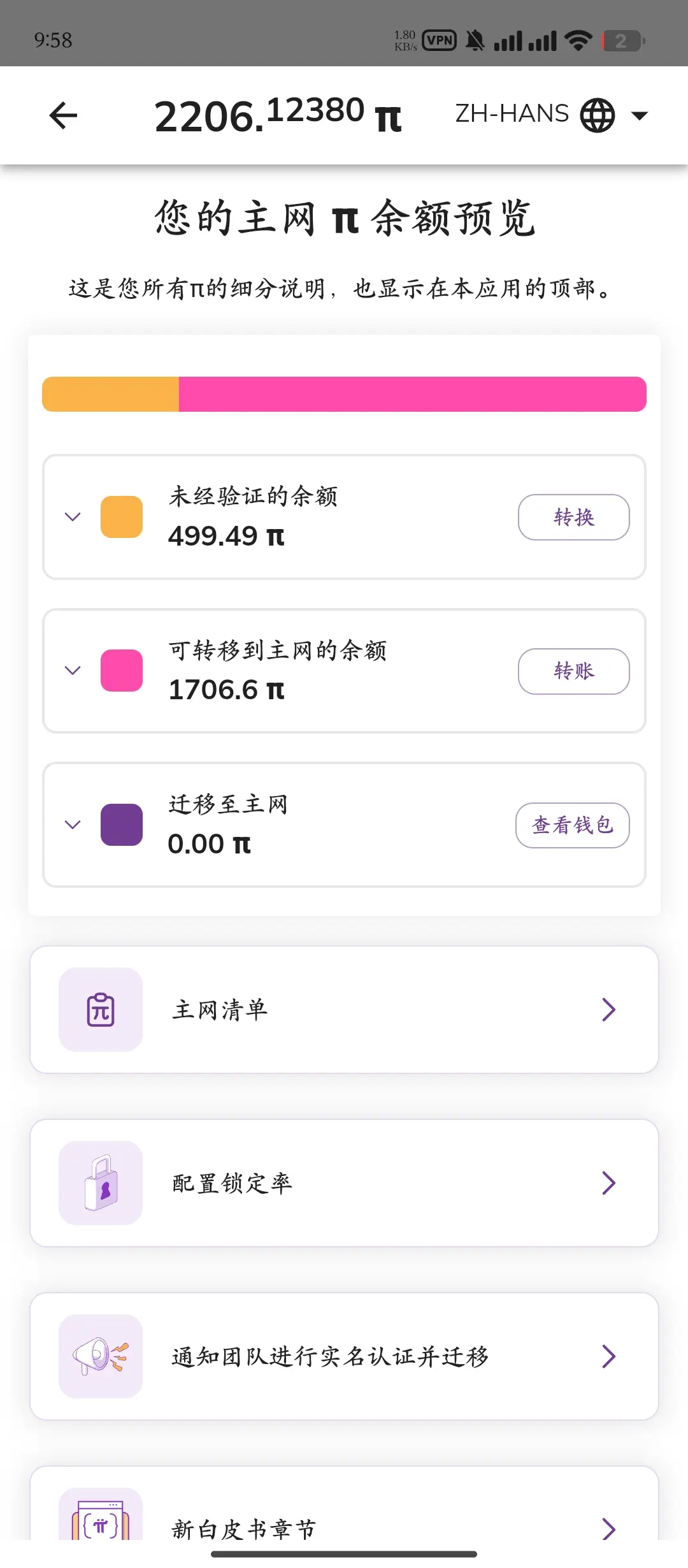Tap the VPN status bar icon
688x1568 pixels.
coord(440,41)
